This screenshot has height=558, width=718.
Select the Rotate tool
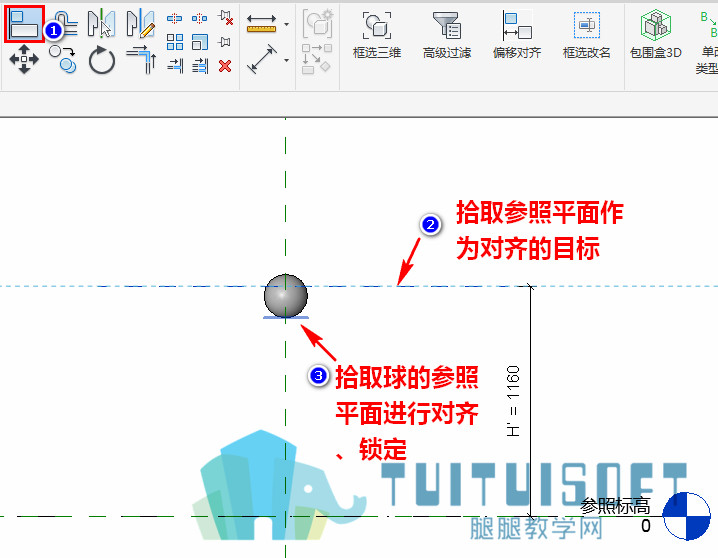click(x=102, y=60)
